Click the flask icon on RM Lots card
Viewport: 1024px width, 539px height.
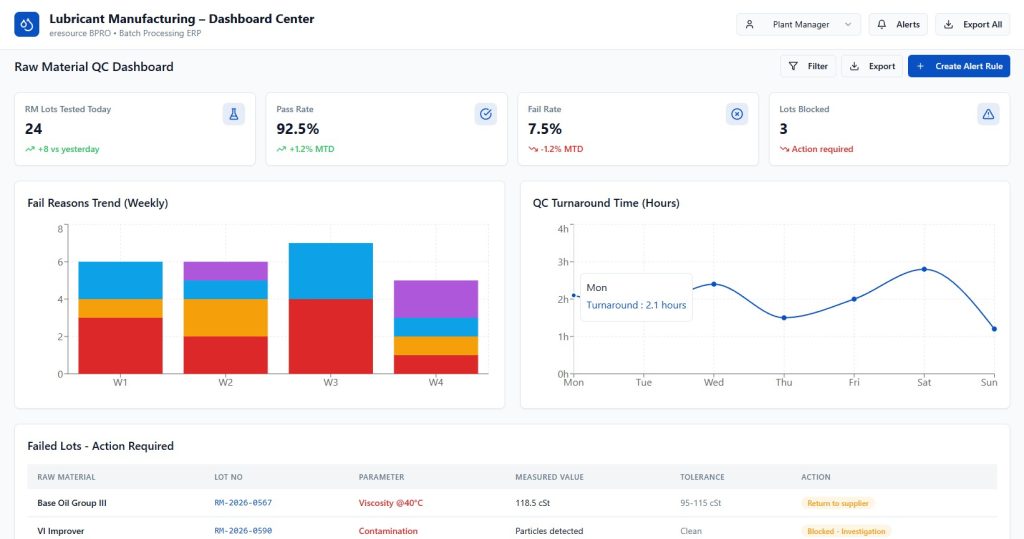(x=233, y=114)
